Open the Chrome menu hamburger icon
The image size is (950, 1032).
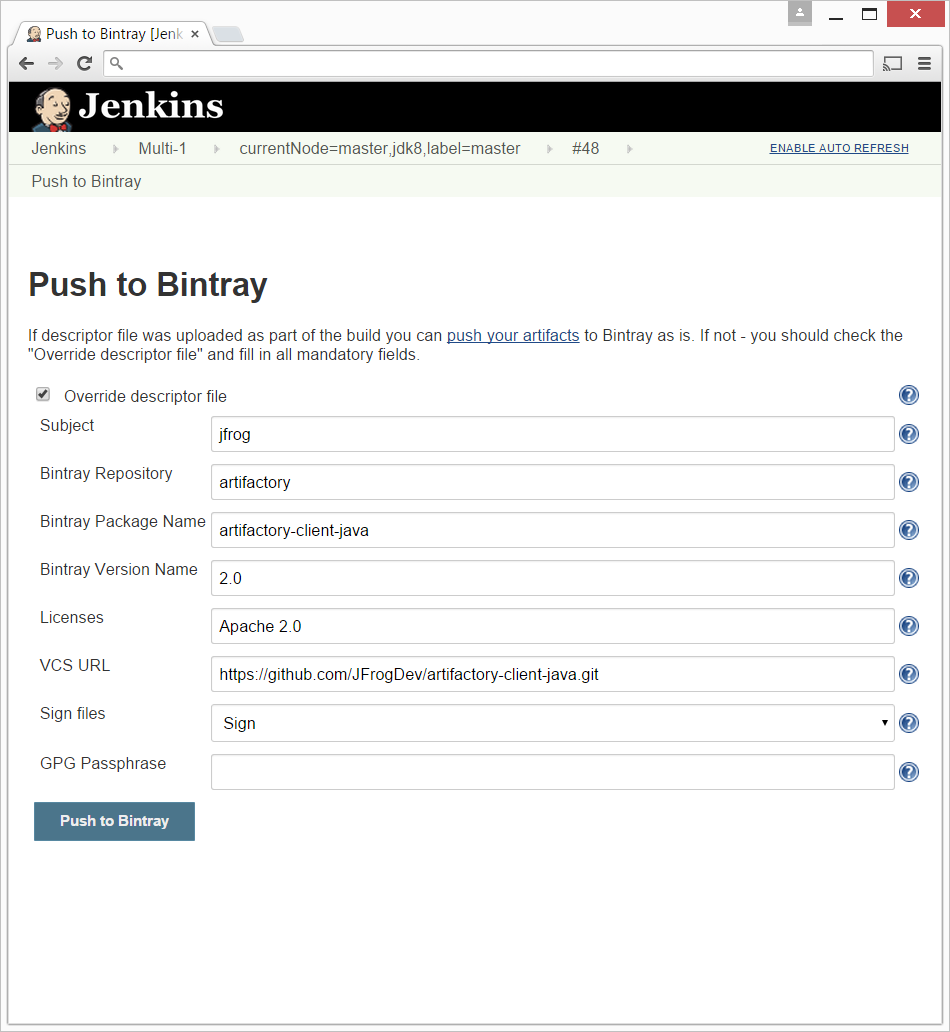tap(924, 64)
